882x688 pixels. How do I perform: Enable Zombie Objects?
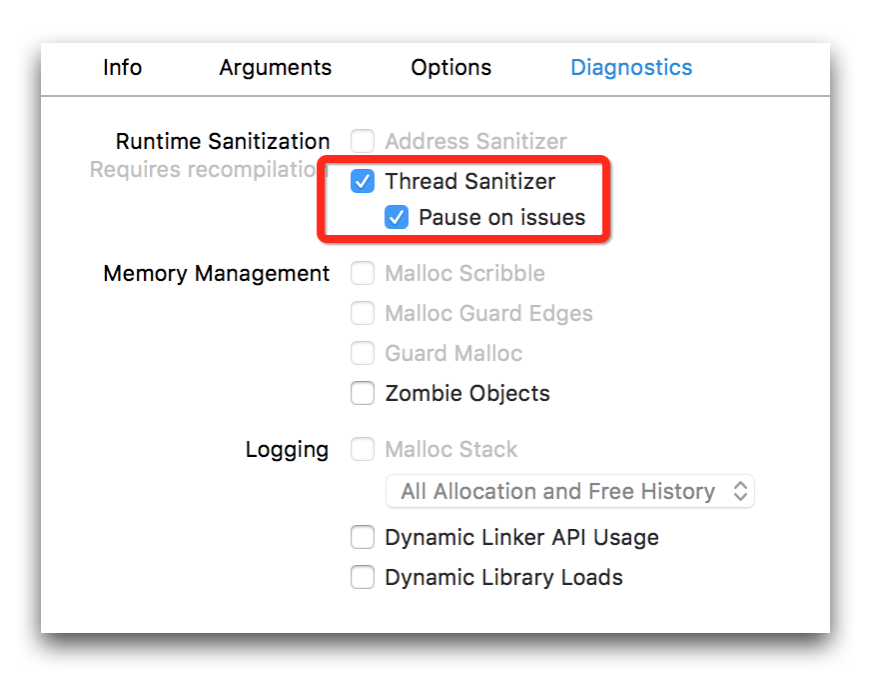coord(362,394)
